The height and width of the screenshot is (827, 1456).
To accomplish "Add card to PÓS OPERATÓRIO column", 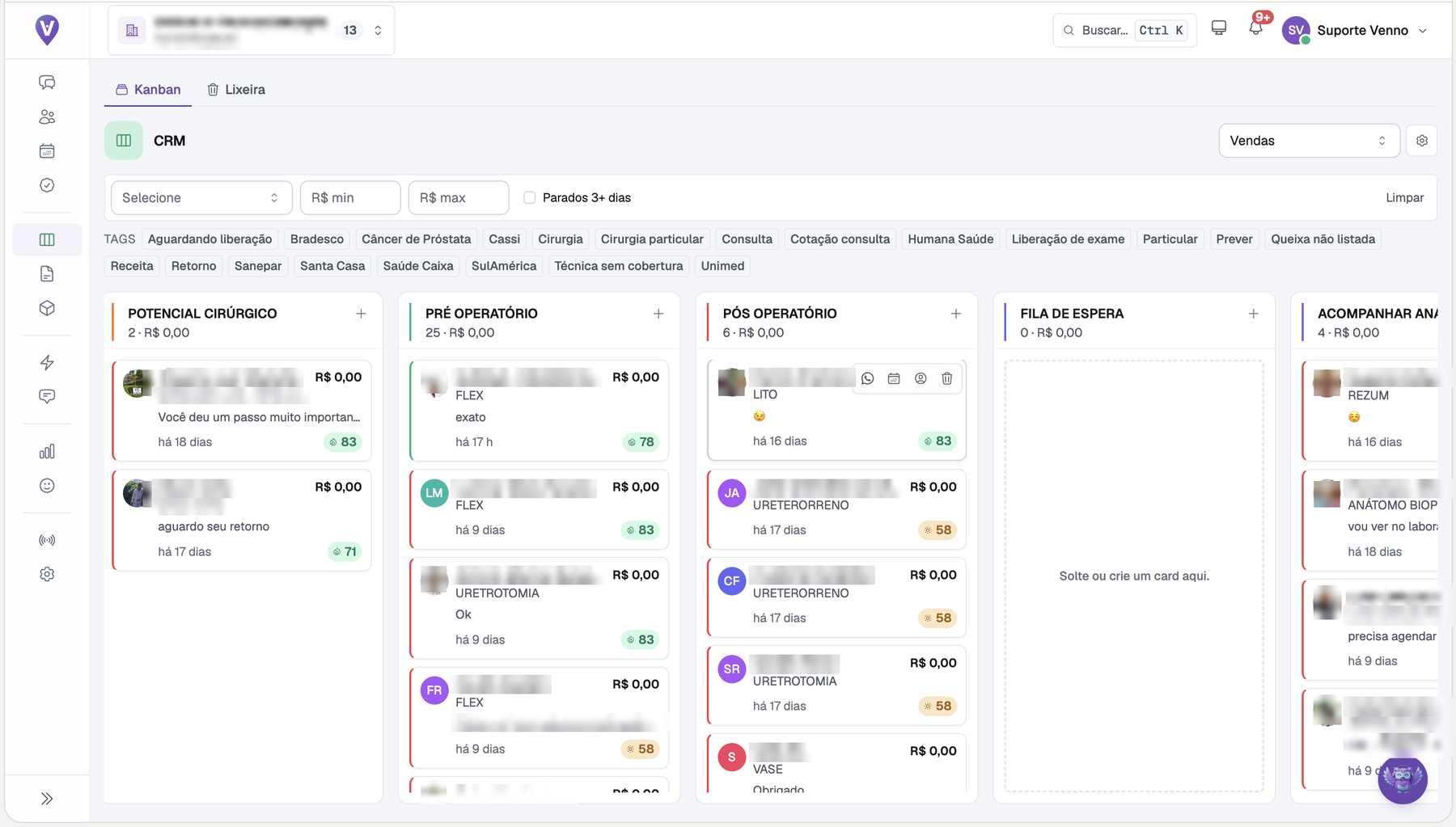I will coord(956,314).
